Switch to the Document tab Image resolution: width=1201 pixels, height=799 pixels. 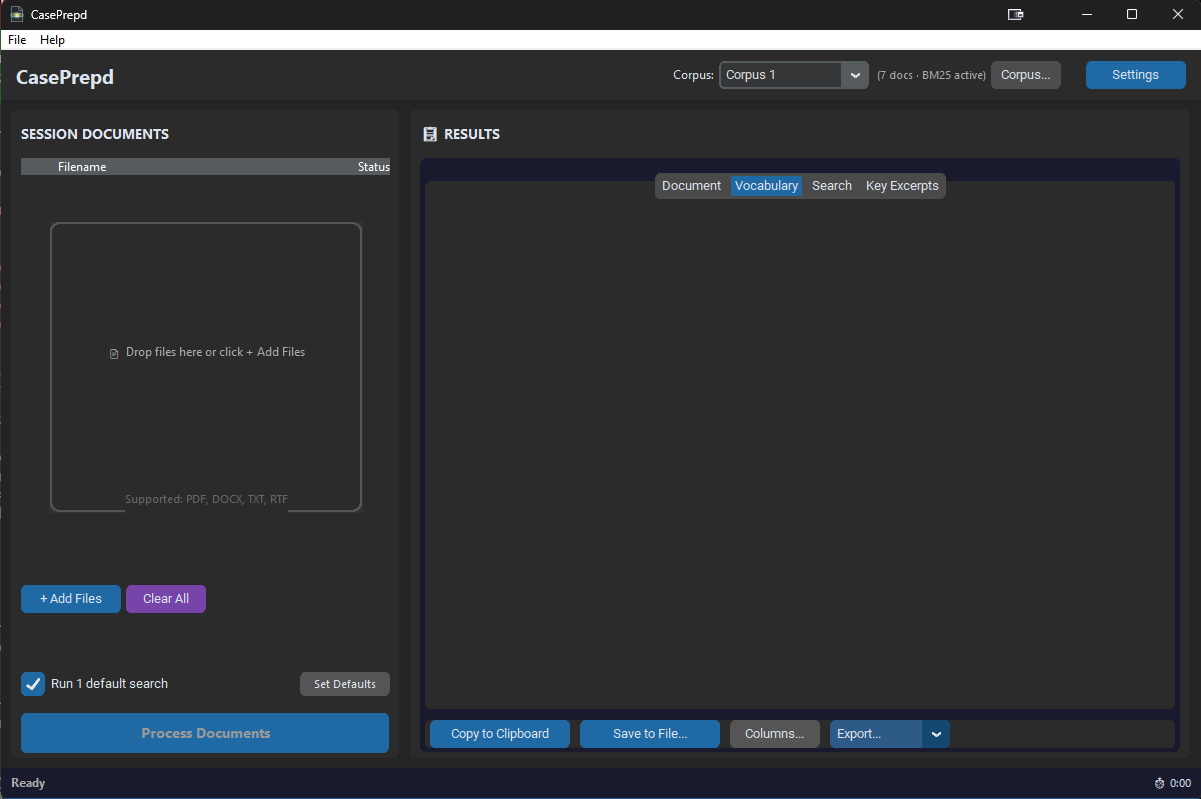coord(691,185)
